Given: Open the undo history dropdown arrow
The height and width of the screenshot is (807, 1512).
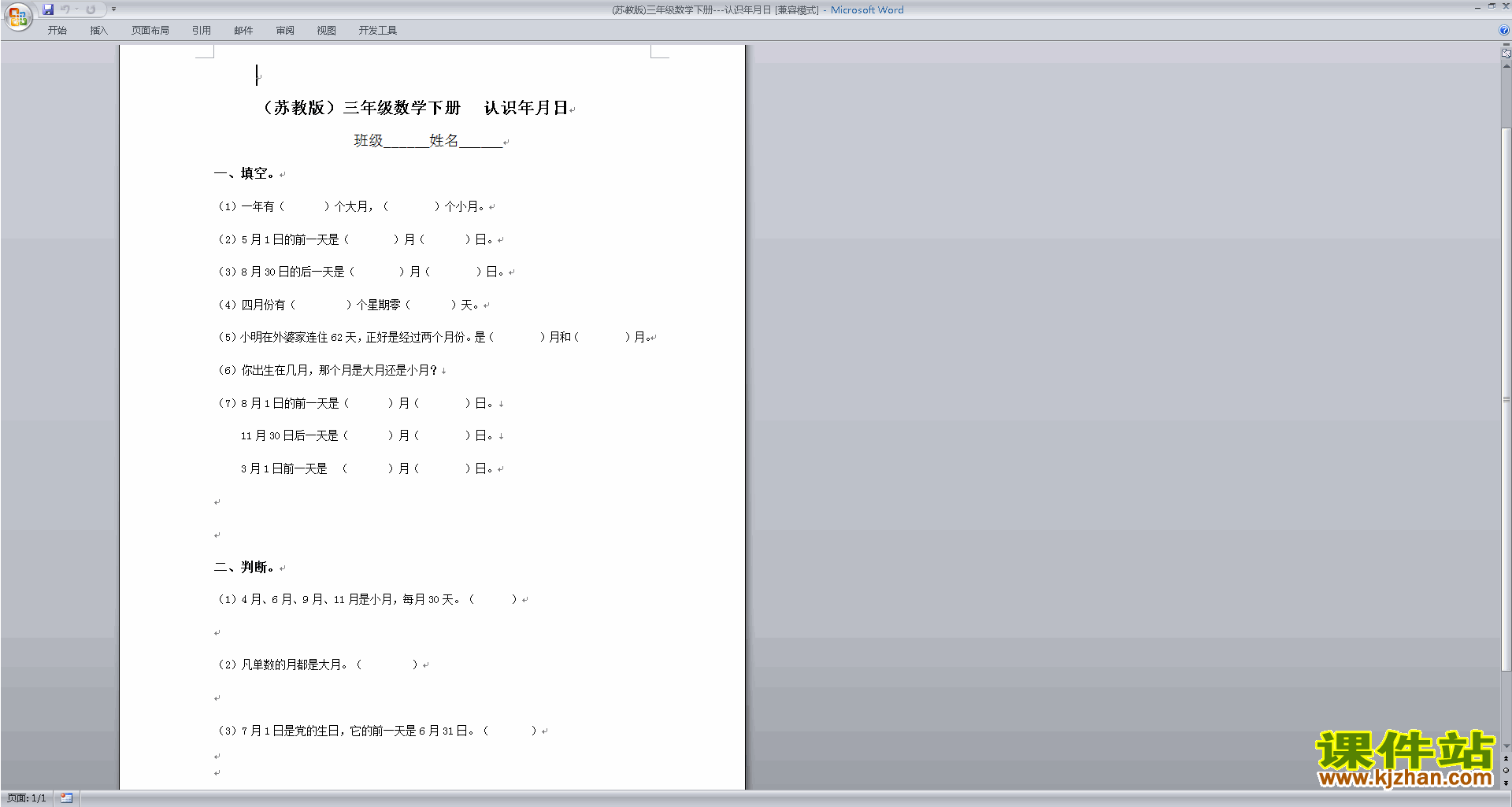Looking at the screenshot, I should tap(76, 9).
